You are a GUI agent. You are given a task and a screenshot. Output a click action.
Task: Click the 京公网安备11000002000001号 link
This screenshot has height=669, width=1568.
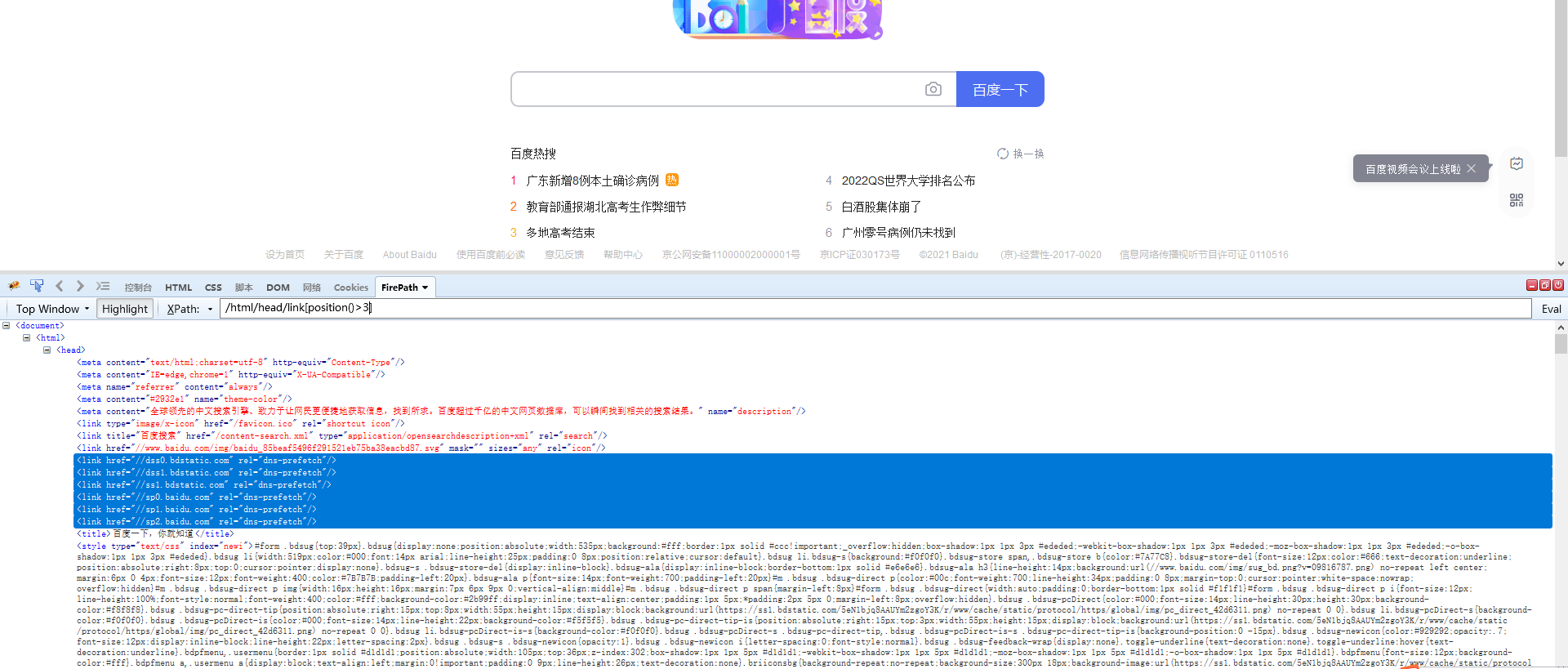731,255
